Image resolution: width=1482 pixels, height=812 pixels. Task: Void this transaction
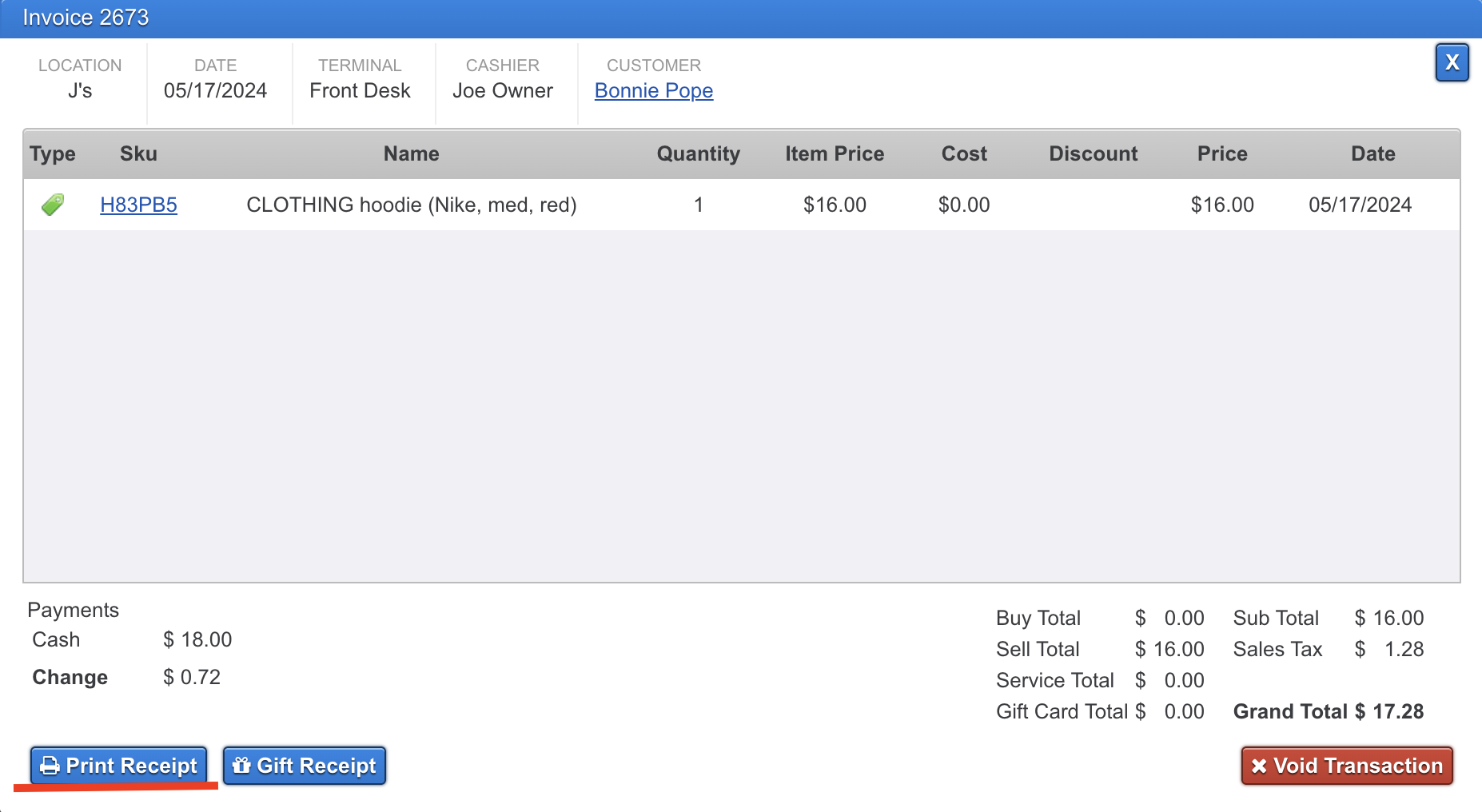(1347, 766)
